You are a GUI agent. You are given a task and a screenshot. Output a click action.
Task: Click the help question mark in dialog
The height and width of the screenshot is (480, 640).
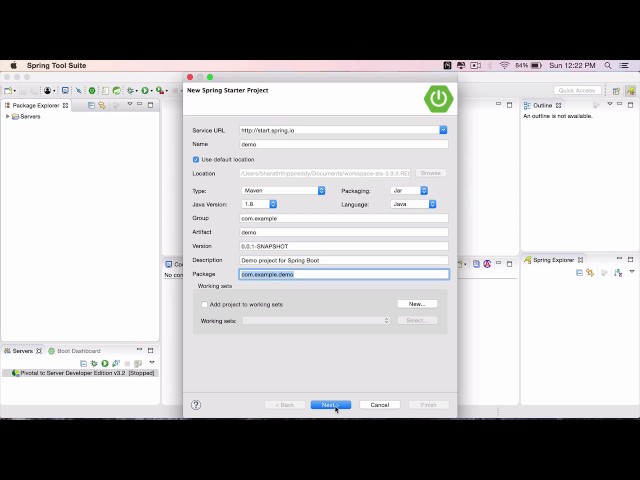point(196,404)
